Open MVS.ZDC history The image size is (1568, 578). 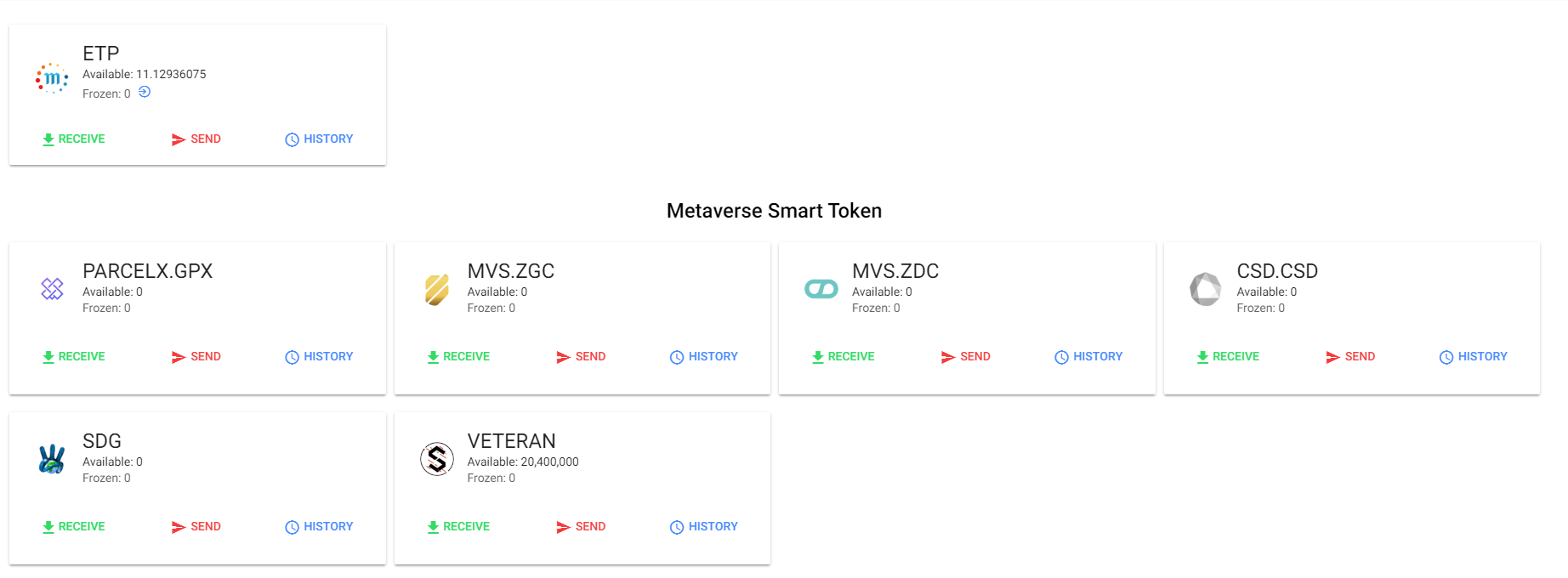click(x=1088, y=356)
